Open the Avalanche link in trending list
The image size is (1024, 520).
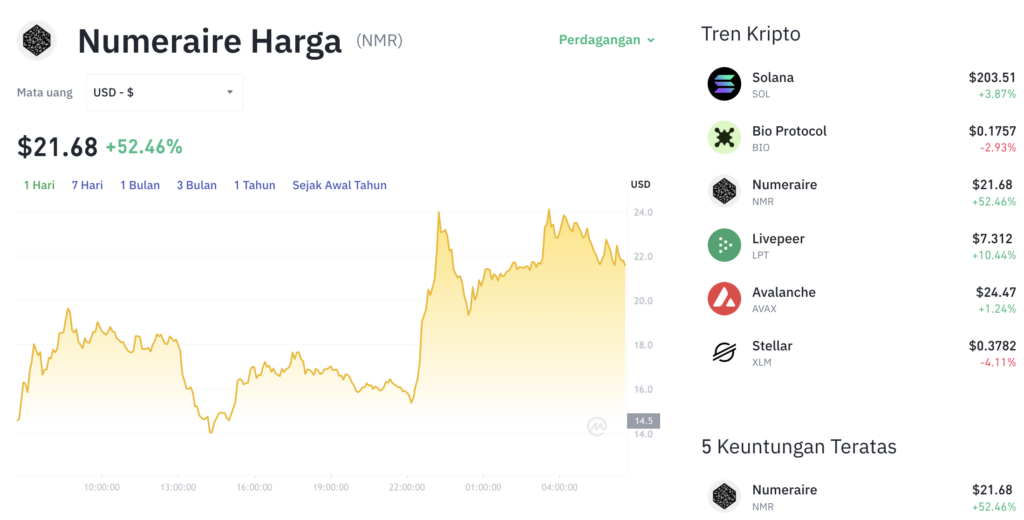(784, 292)
